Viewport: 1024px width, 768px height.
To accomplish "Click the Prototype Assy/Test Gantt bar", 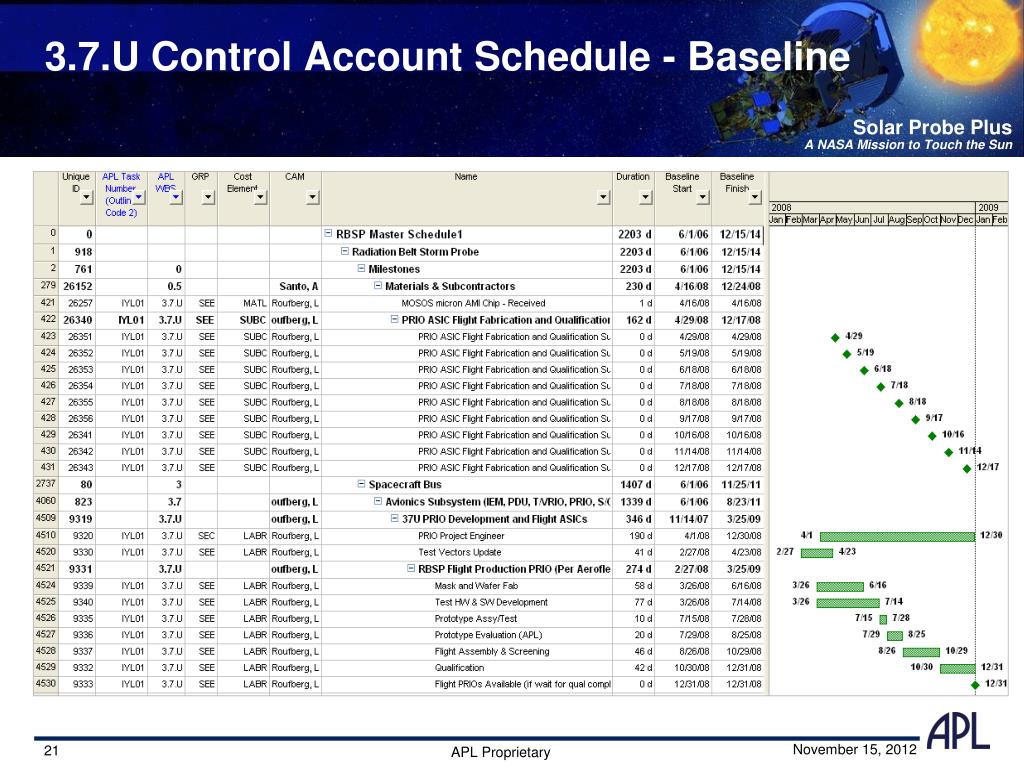I will pos(883,619).
